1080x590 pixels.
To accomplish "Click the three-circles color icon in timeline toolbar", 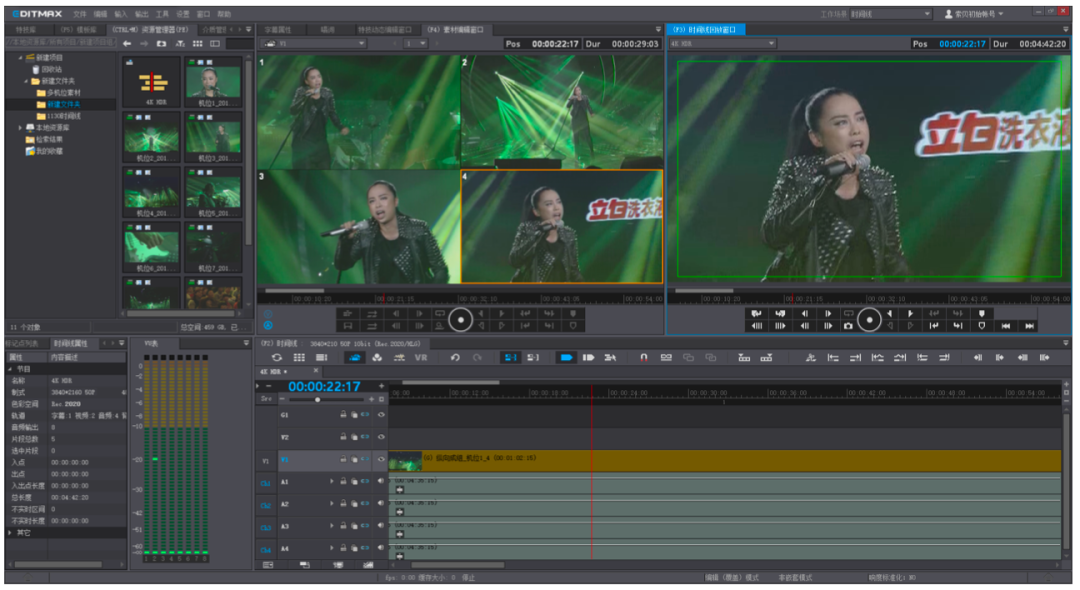I will (x=377, y=357).
